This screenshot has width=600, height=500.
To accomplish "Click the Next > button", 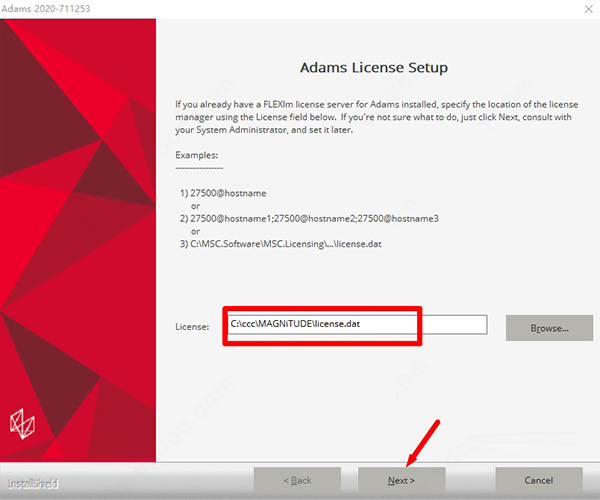I will [401, 481].
